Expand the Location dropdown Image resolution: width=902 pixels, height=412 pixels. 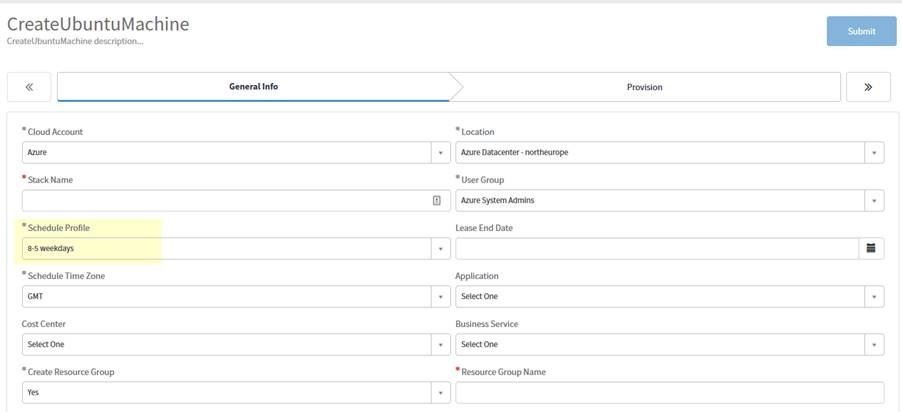(874, 152)
